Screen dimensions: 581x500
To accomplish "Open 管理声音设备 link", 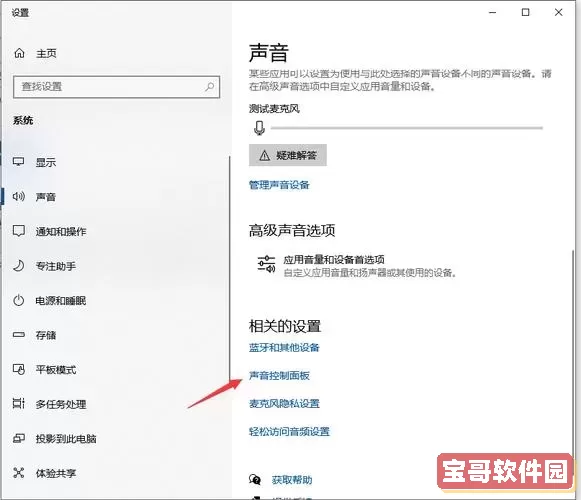I will tap(279, 185).
